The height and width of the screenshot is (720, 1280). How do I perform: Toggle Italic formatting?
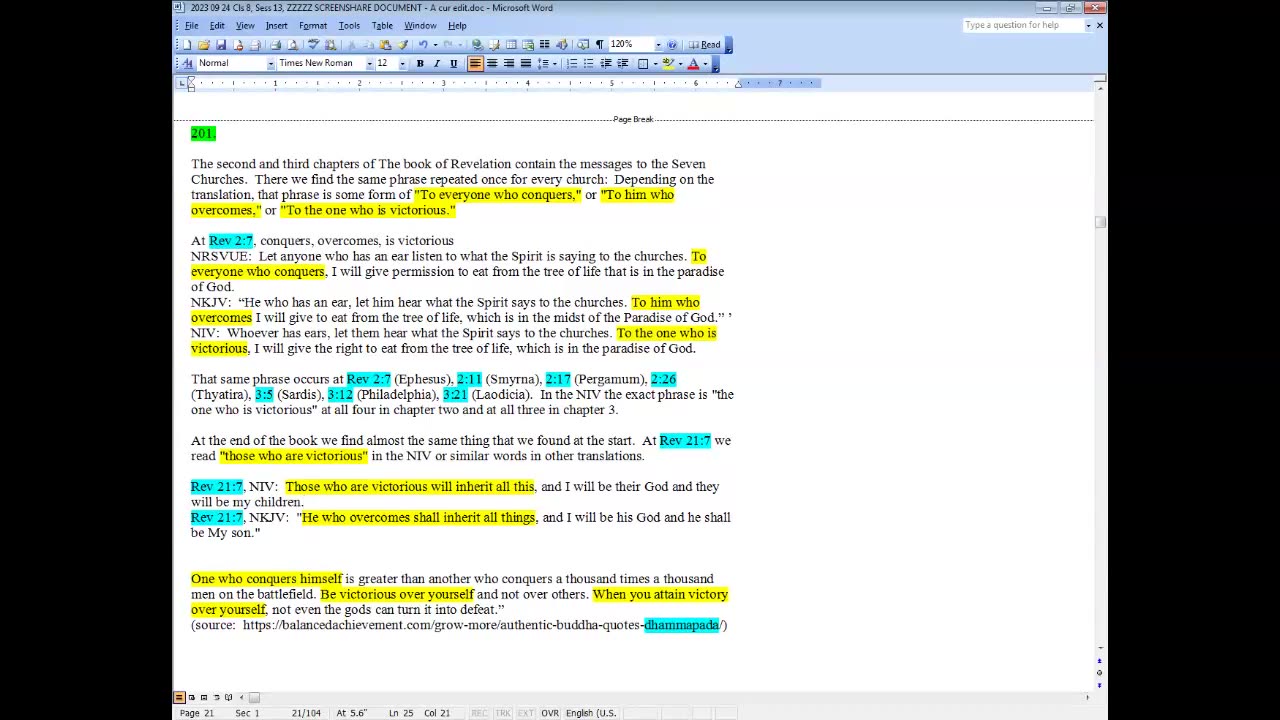click(x=437, y=63)
